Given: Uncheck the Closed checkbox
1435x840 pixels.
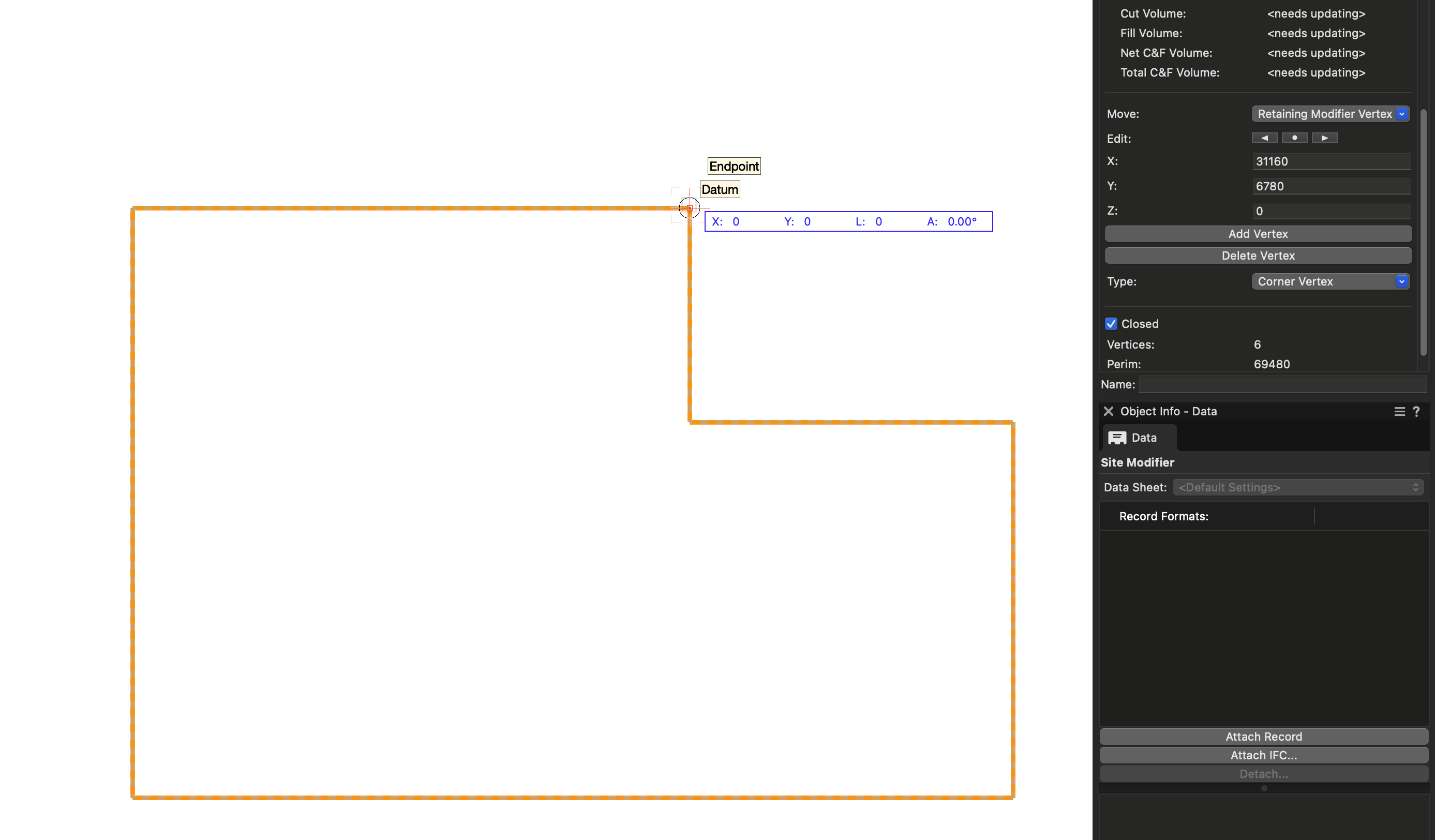Looking at the screenshot, I should [1111, 323].
